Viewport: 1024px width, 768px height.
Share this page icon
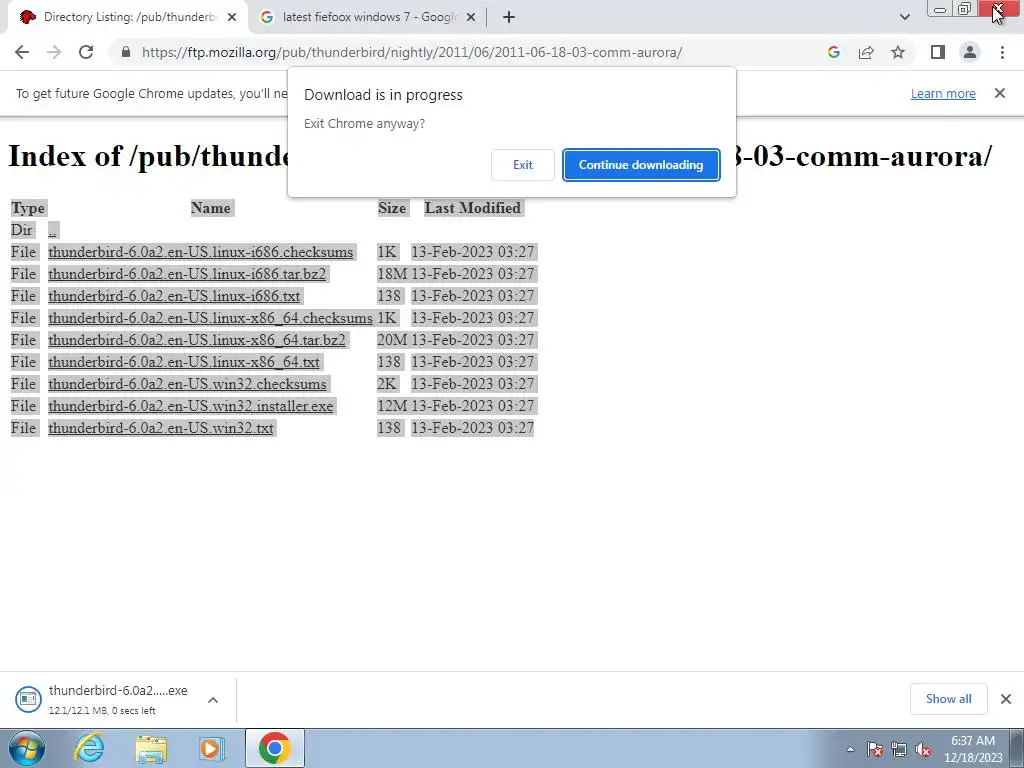click(866, 52)
